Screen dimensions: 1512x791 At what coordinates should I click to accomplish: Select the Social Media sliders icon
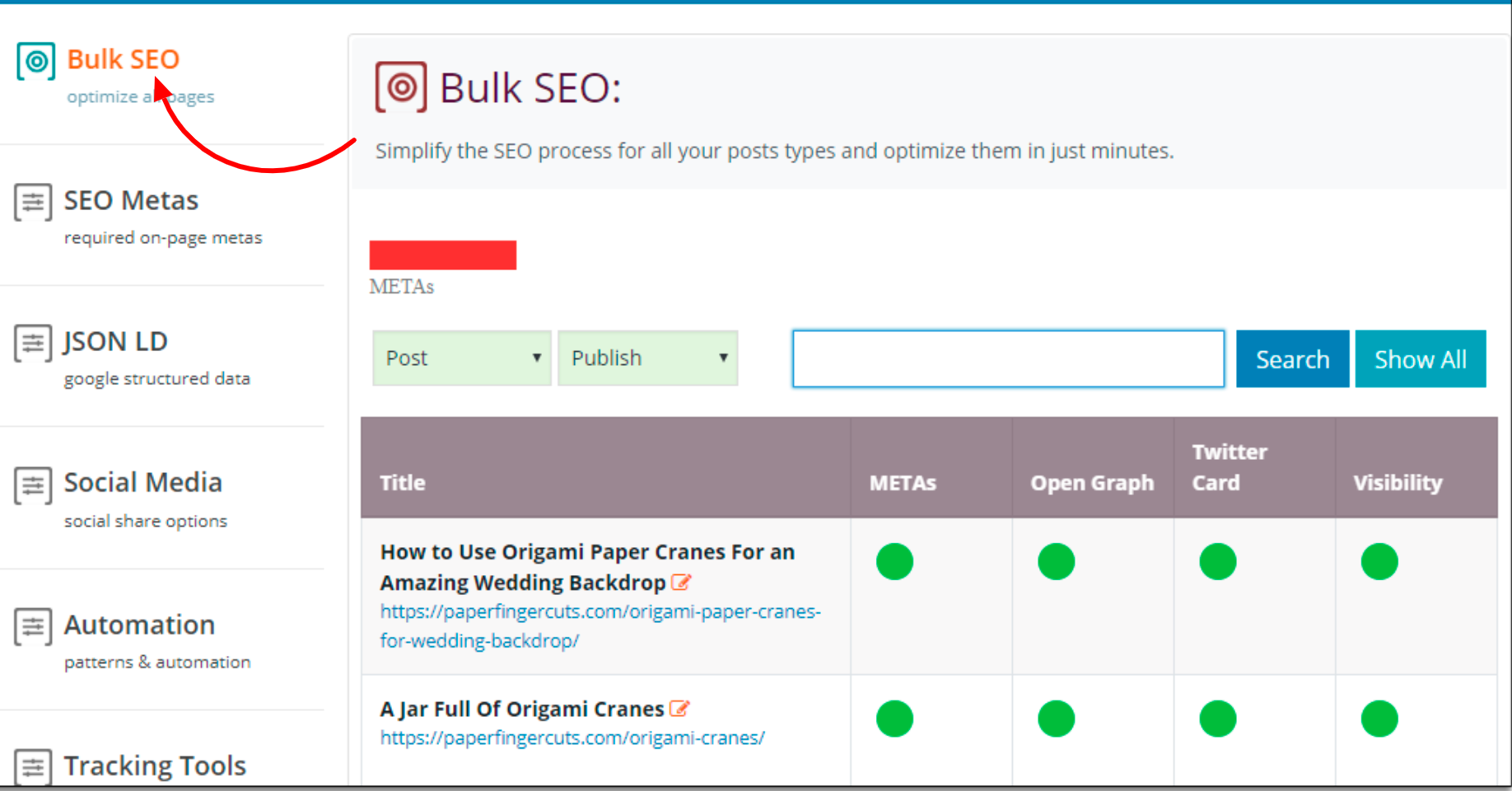click(x=33, y=485)
